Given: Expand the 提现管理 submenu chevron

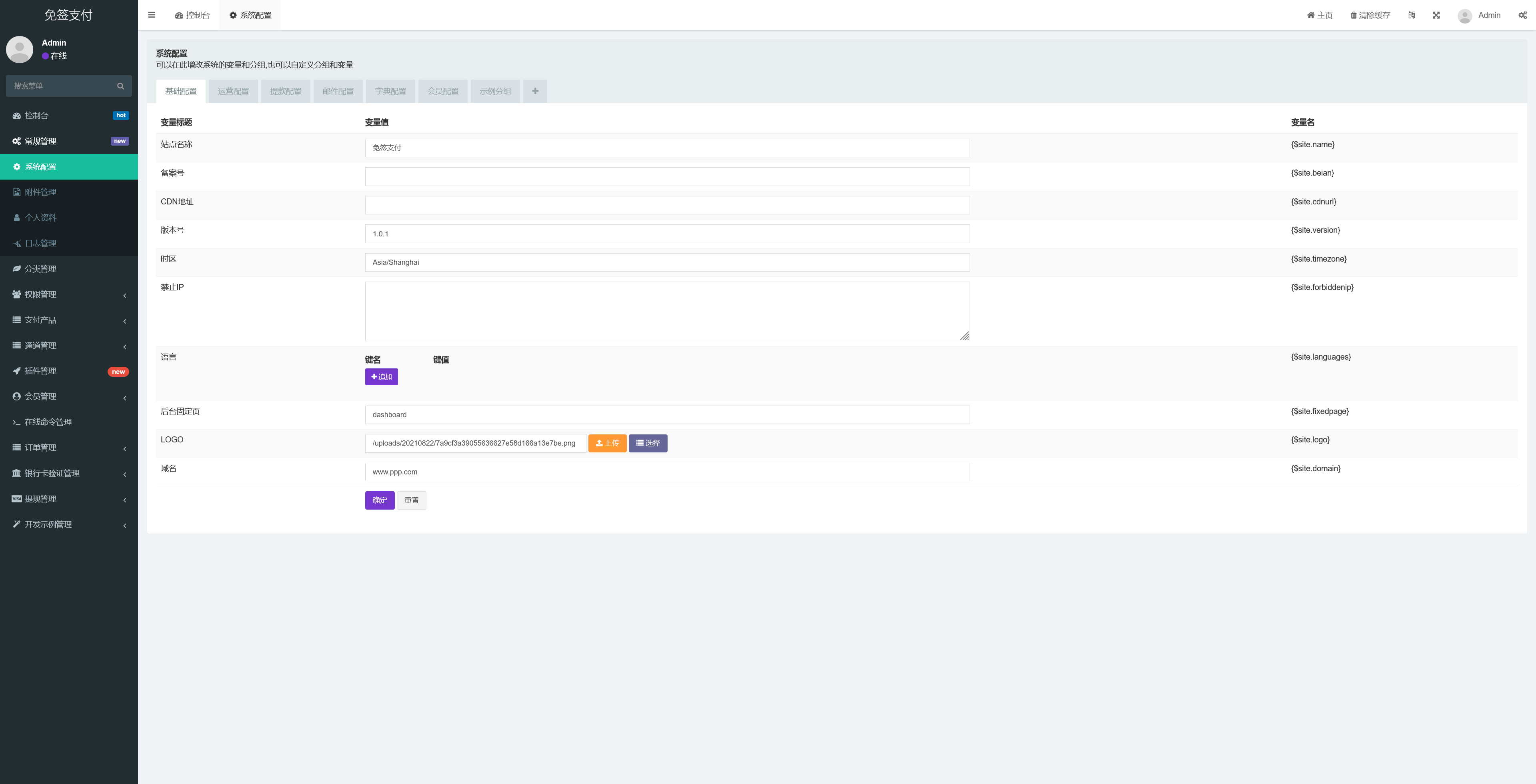Looking at the screenshot, I should (125, 500).
